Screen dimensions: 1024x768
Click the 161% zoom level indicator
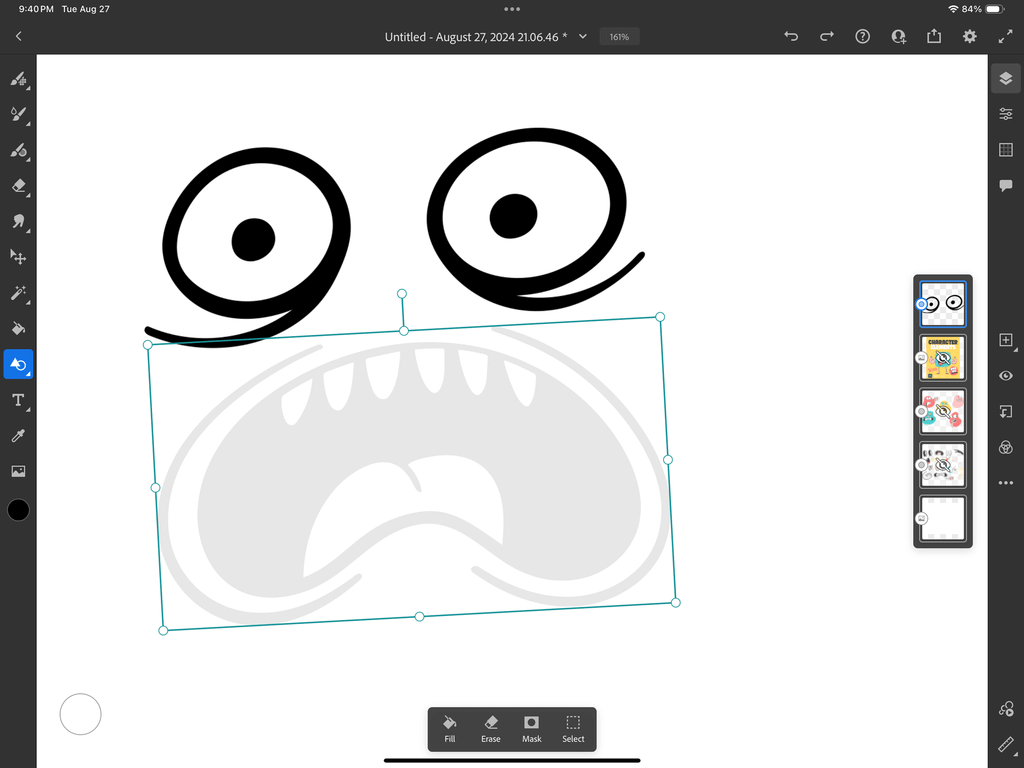pyautogui.click(x=619, y=37)
